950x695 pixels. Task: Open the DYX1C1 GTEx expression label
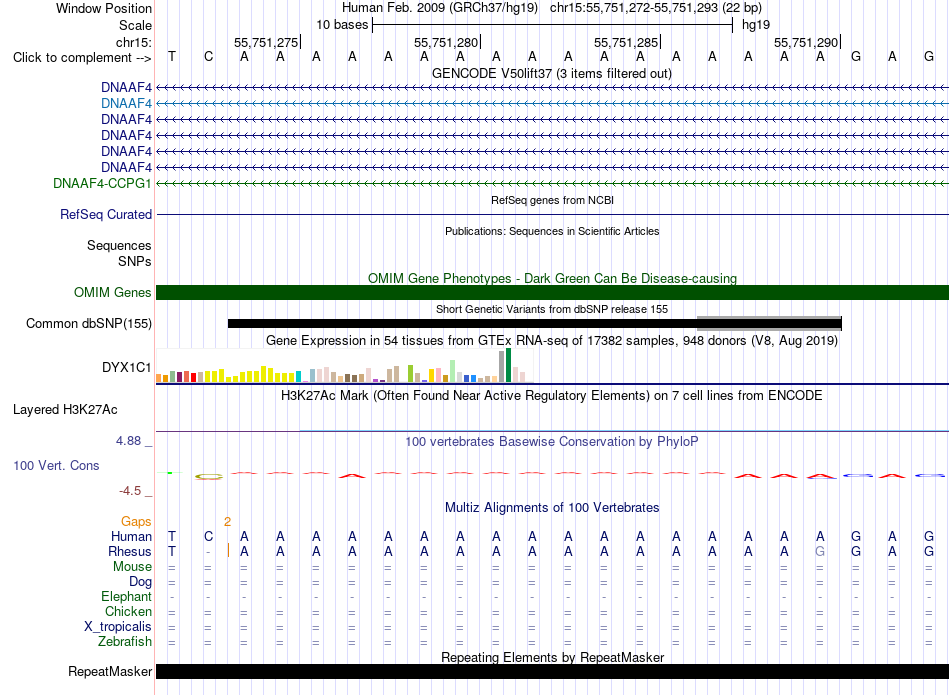pyautogui.click(x=127, y=368)
